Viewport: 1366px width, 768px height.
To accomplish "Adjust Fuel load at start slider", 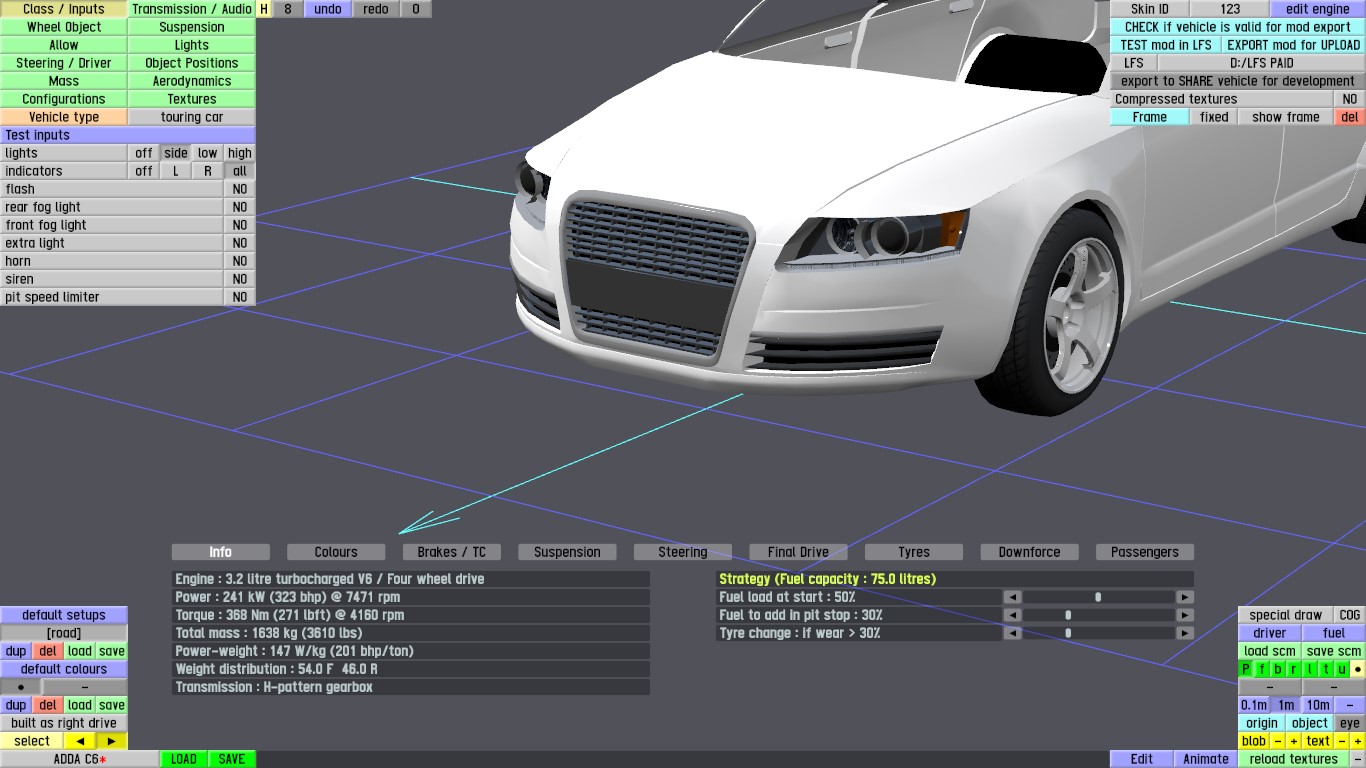I will click(1098, 597).
